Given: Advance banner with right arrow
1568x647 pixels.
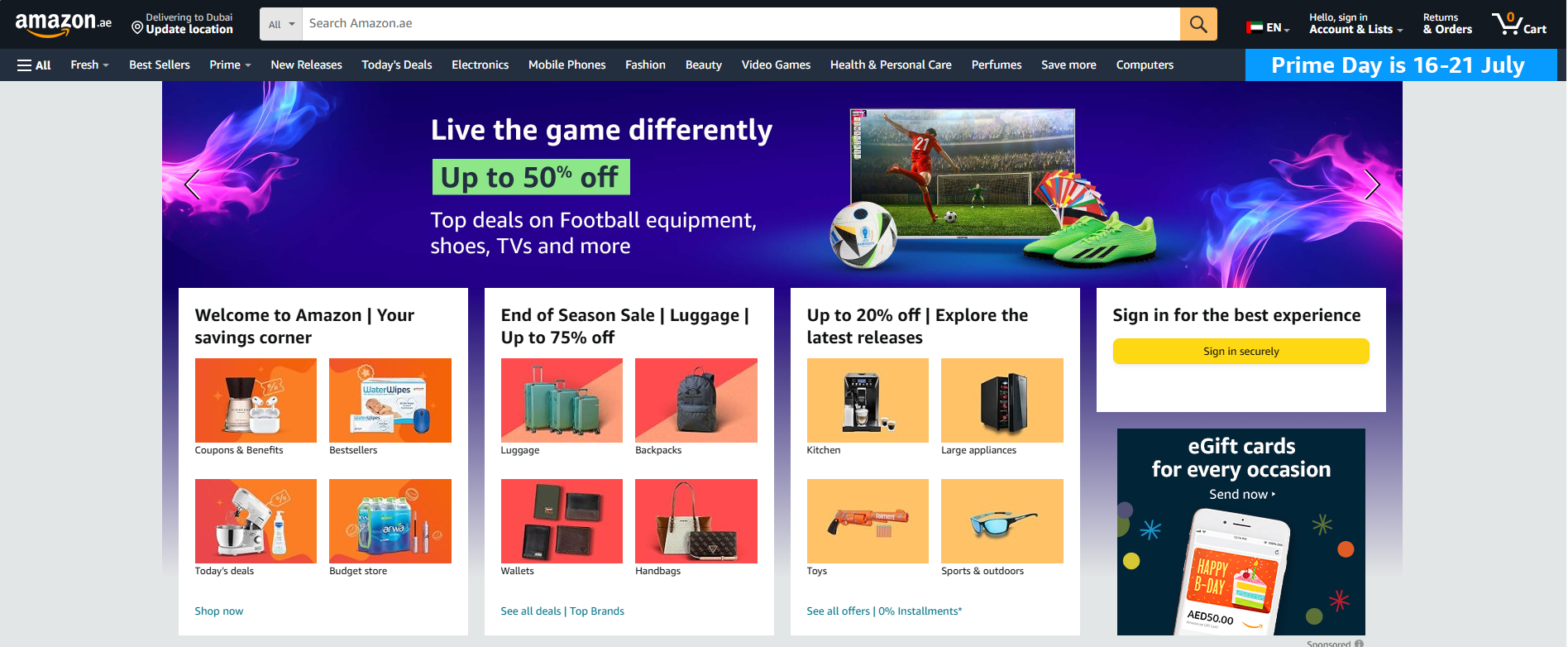Looking at the screenshot, I should point(1372,185).
